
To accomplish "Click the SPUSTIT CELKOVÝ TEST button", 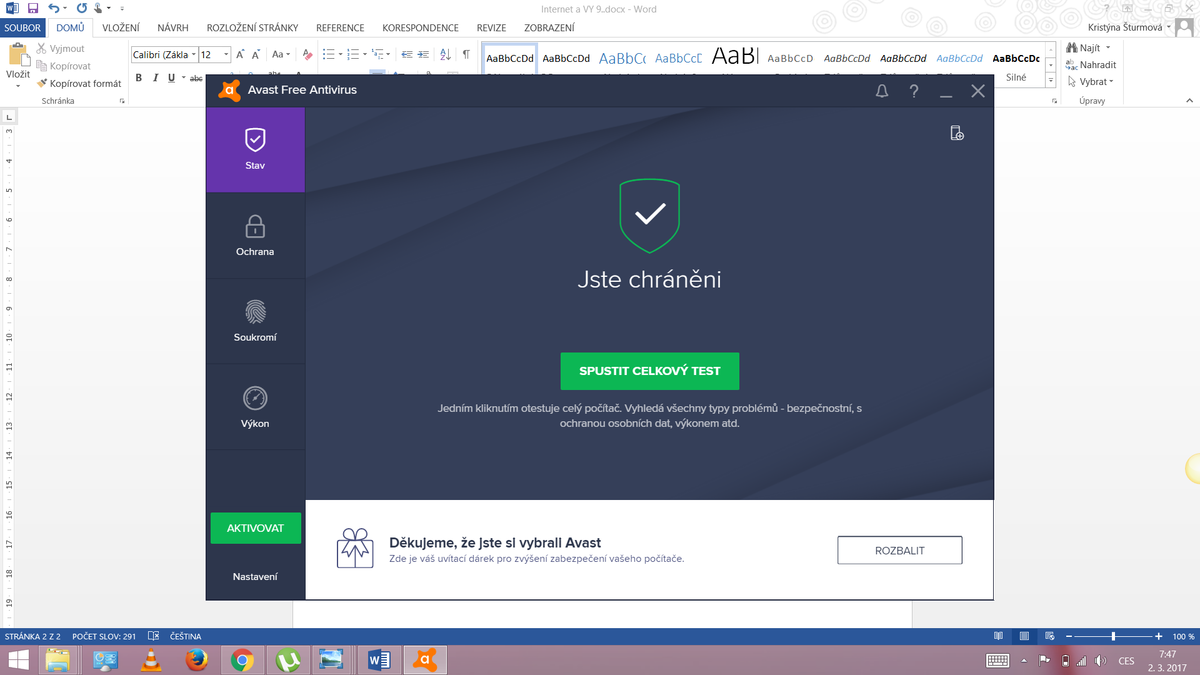I will (649, 371).
